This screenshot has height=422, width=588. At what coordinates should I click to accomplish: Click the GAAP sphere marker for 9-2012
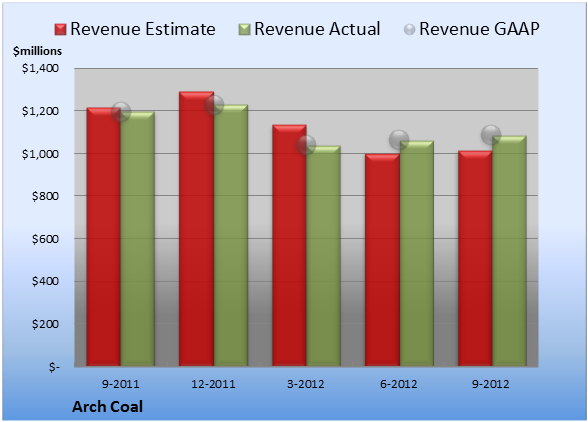pyautogui.click(x=491, y=135)
